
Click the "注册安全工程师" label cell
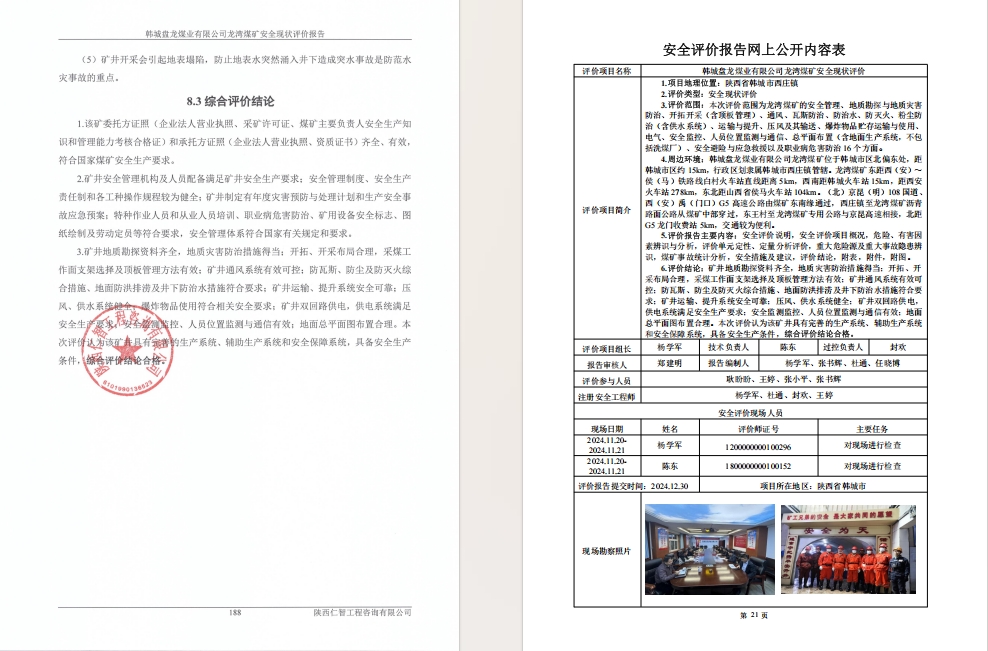tap(607, 397)
